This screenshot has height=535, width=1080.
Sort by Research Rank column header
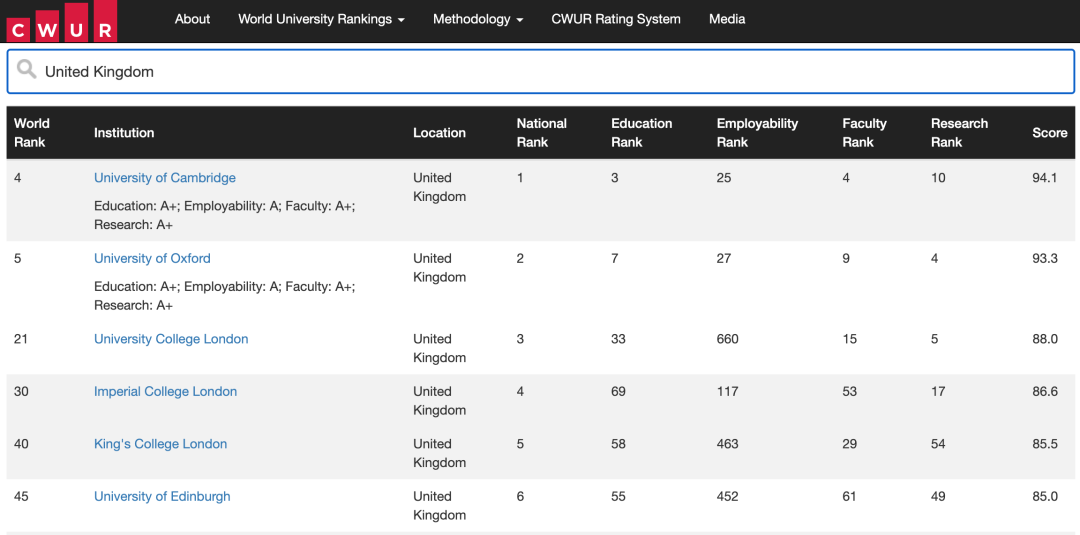coord(959,133)
